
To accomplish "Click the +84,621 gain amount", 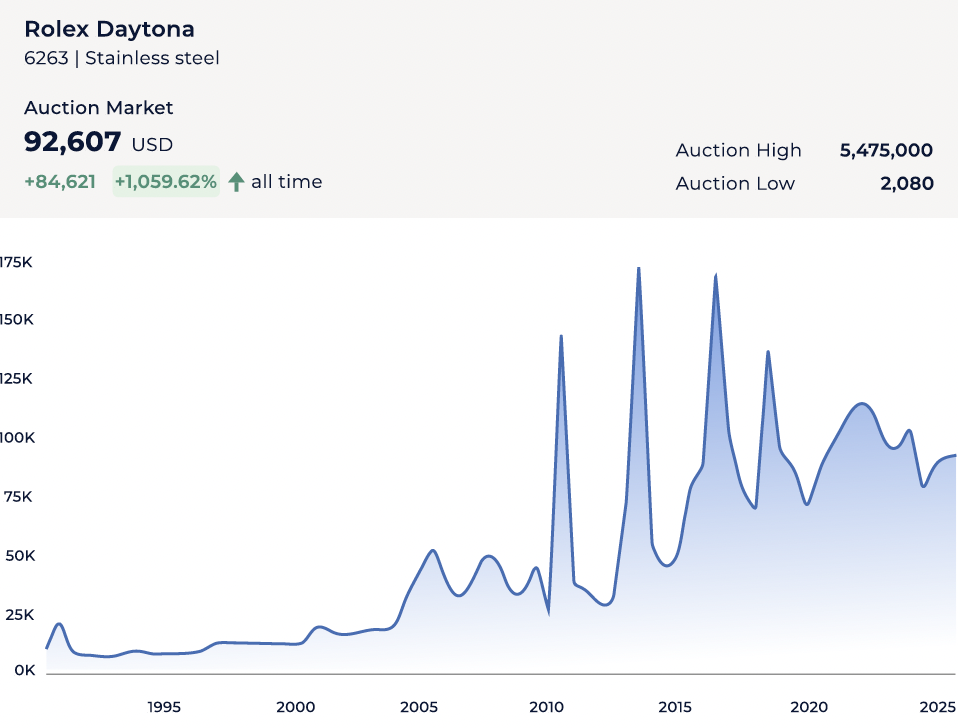I will click(x=60, y=182).
